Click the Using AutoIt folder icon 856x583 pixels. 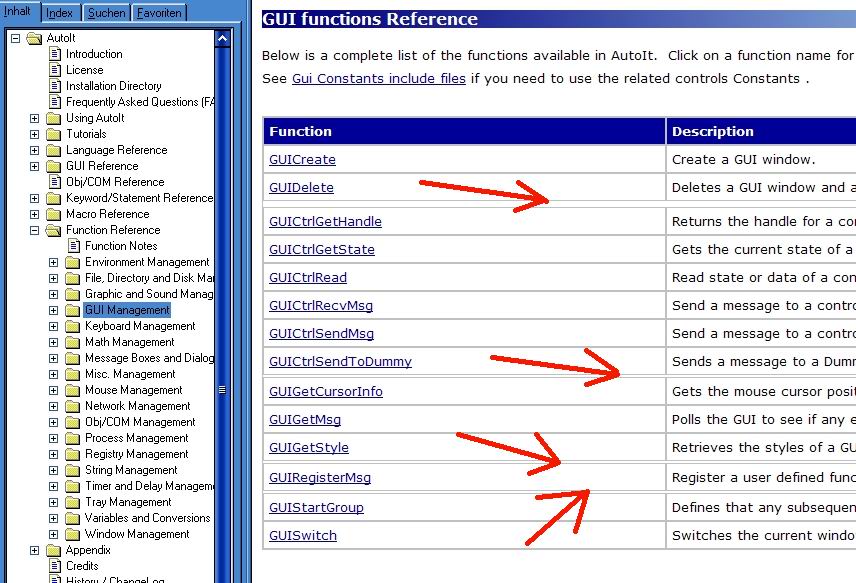[x=54, y=118]
